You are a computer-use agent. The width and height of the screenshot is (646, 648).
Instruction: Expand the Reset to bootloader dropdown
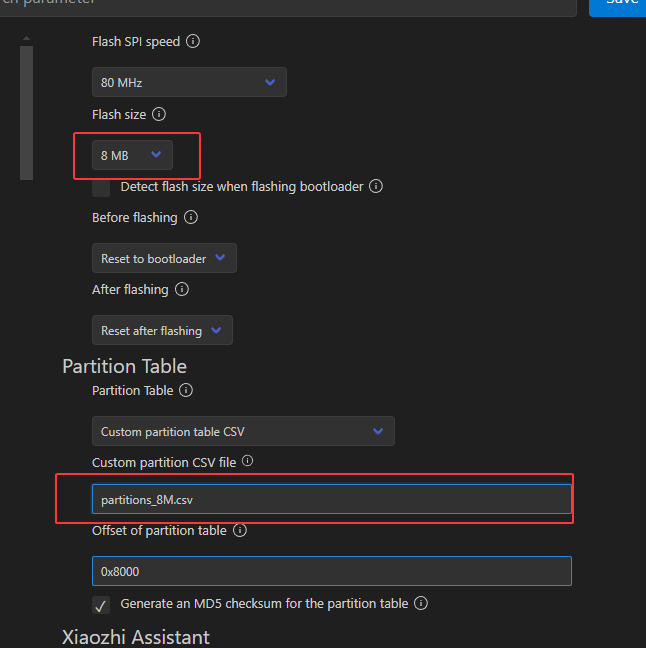[164, 258]
